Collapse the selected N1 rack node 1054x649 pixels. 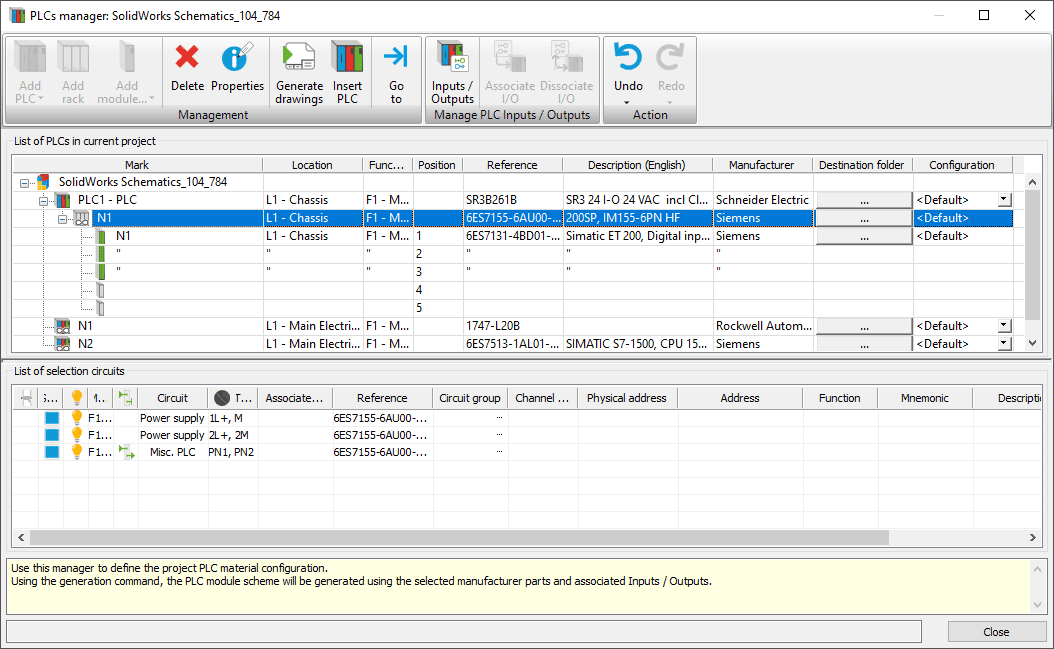coord(63,219)
